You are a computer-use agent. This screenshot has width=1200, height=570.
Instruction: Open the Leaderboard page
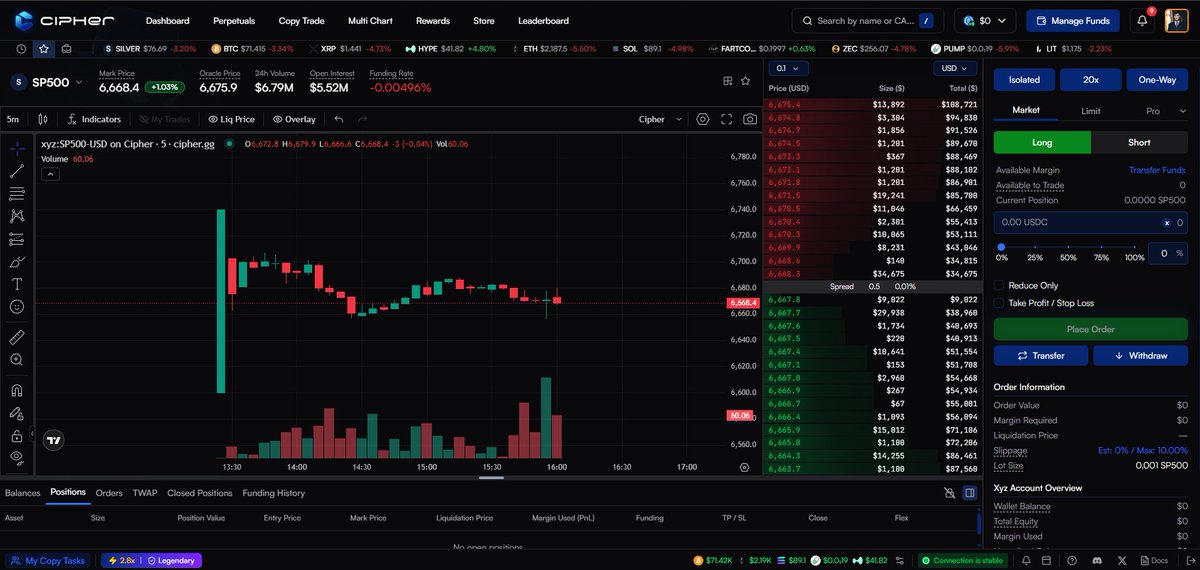point(543,20)
